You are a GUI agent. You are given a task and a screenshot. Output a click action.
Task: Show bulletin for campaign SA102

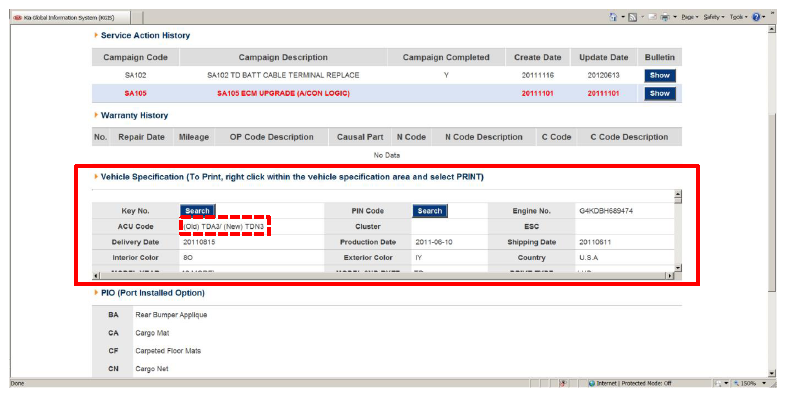click(660, 75)
